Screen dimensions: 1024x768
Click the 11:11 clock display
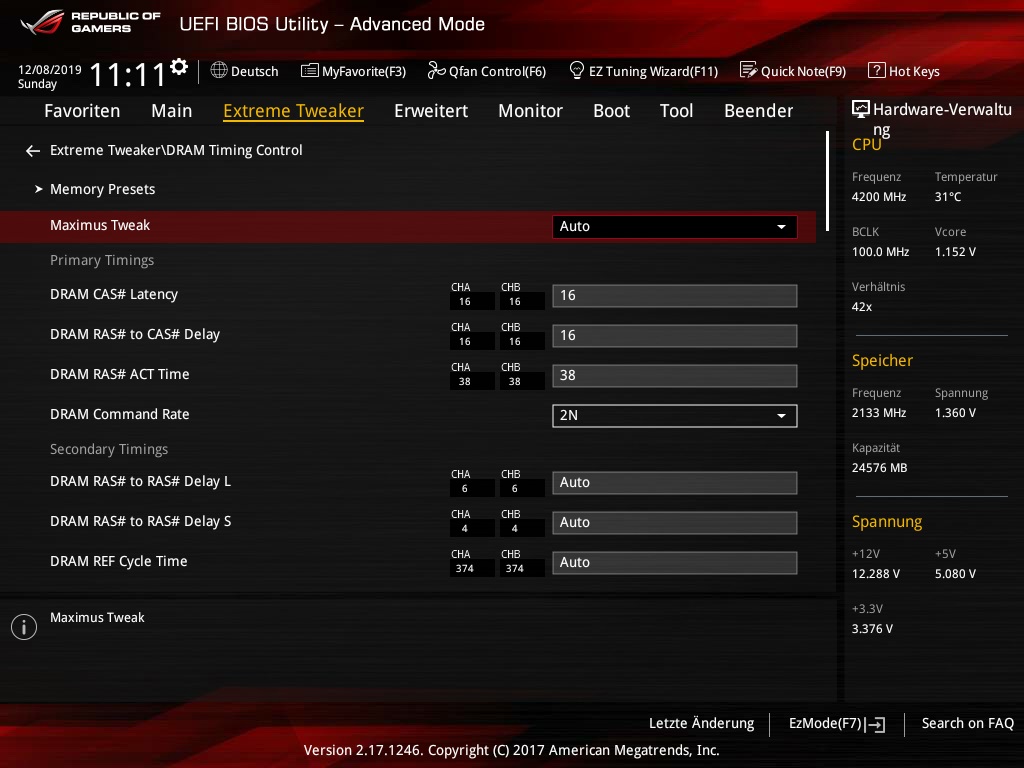coord(127,74)
